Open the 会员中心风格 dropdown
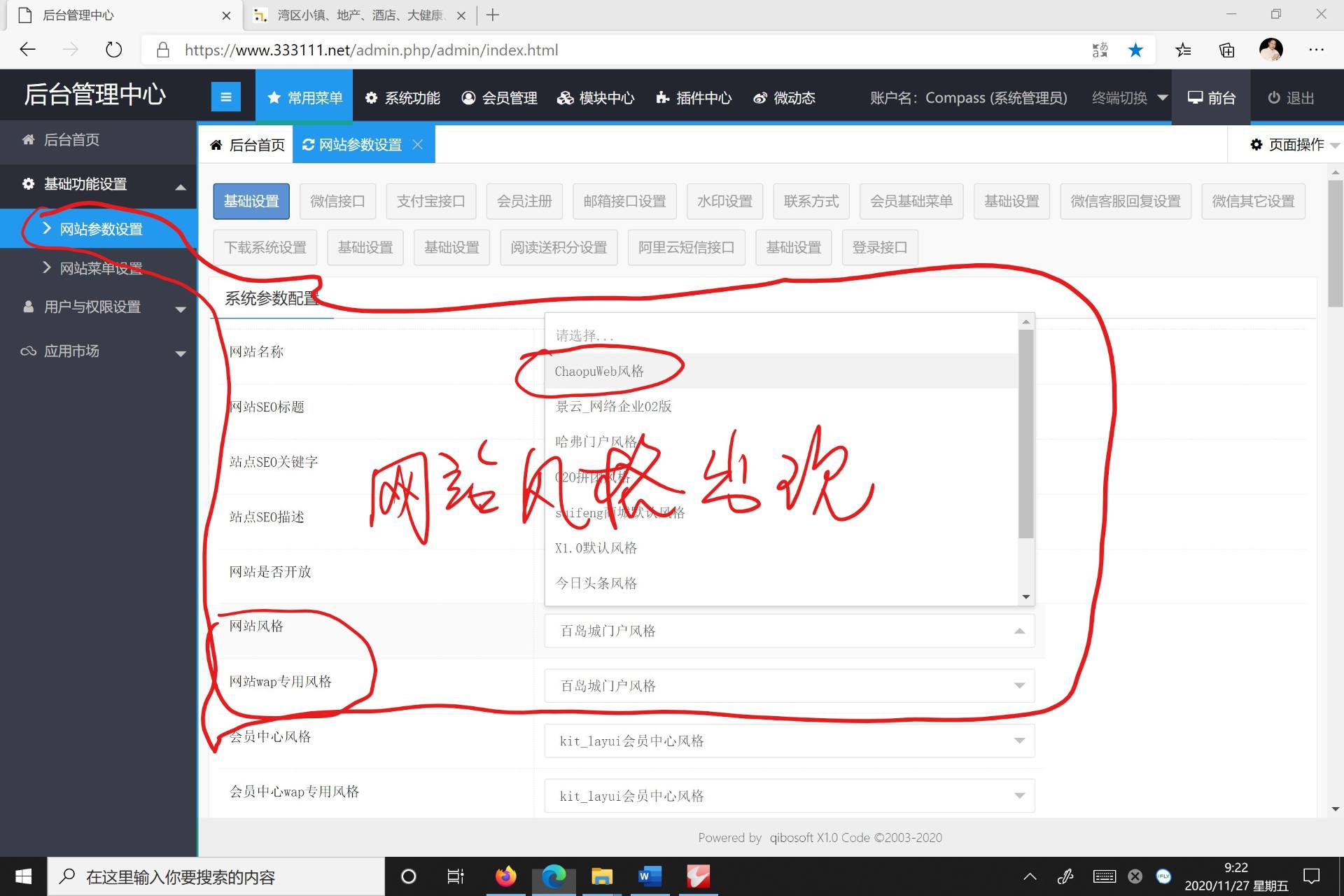The height and width of the screenshot is (896, 1344). 789,741
